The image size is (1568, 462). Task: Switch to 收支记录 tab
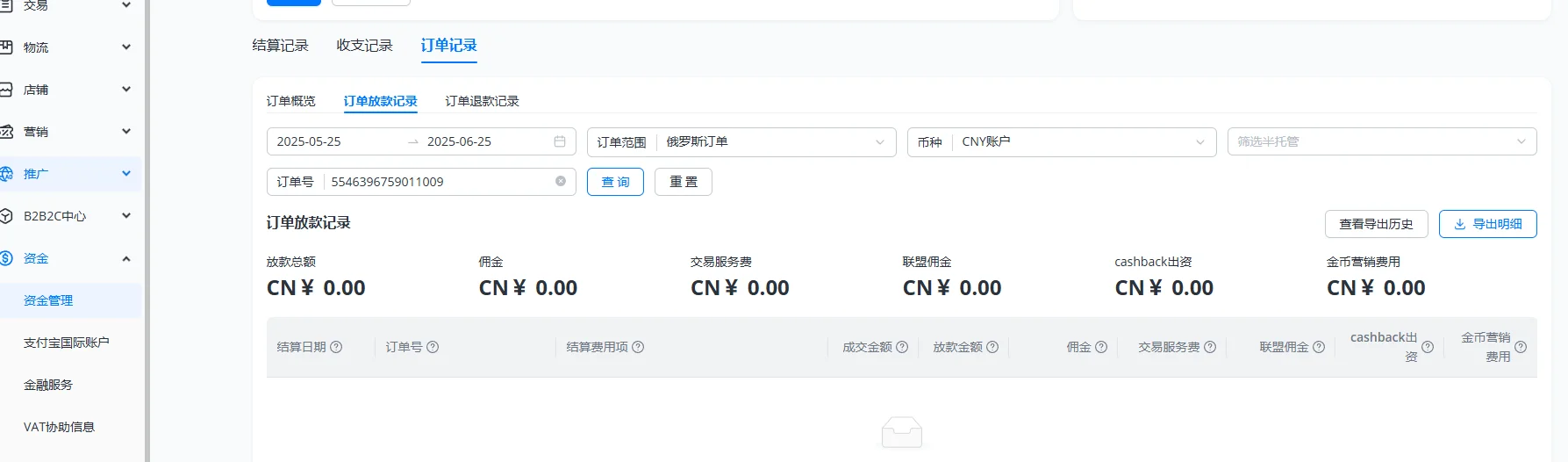pos(364,46)
